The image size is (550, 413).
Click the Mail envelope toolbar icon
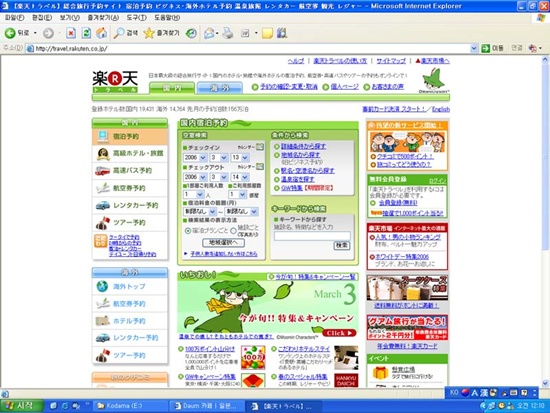(x=209, y=33)
